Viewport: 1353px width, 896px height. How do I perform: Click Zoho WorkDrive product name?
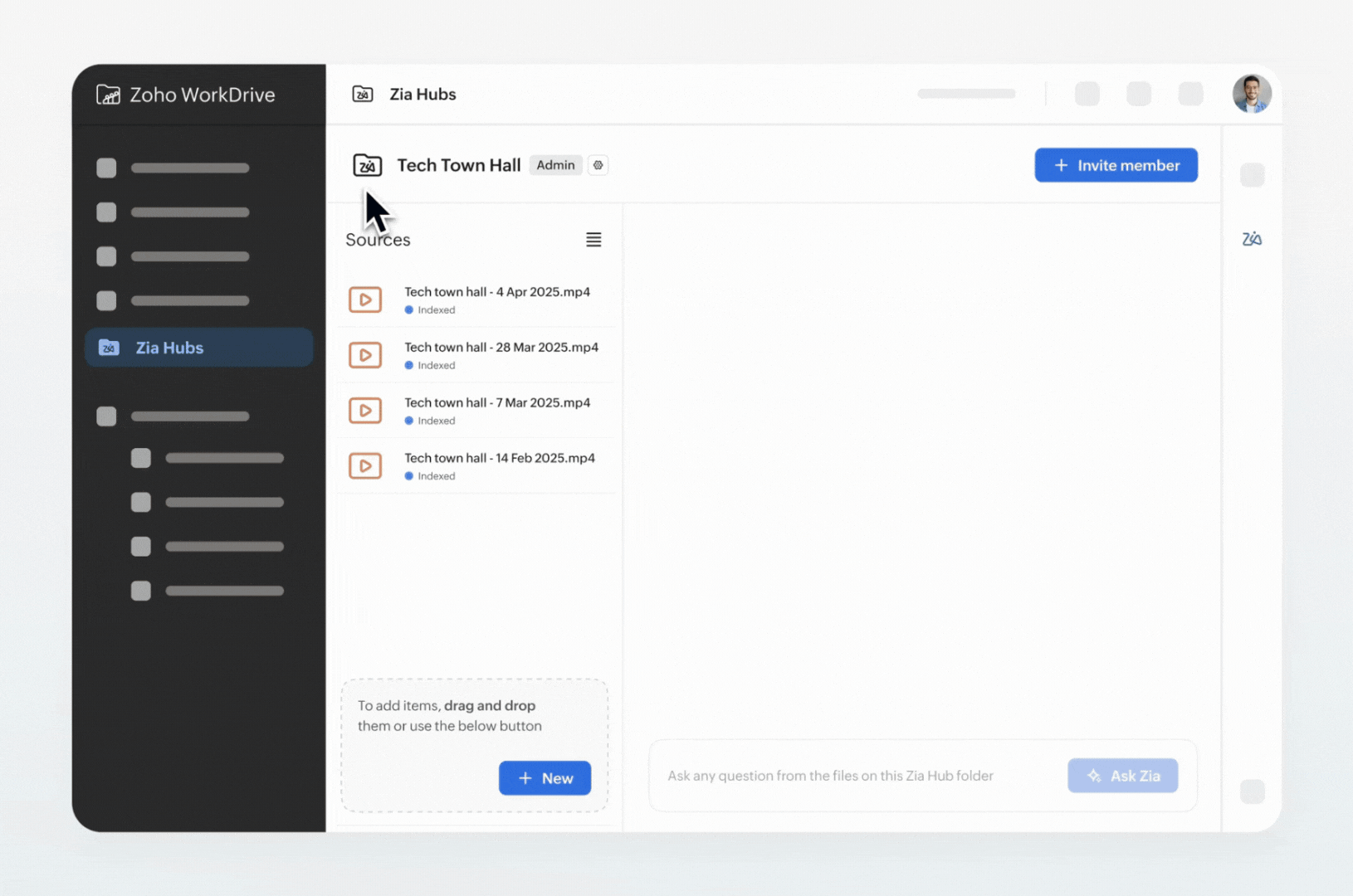click(x=203, y=95)
